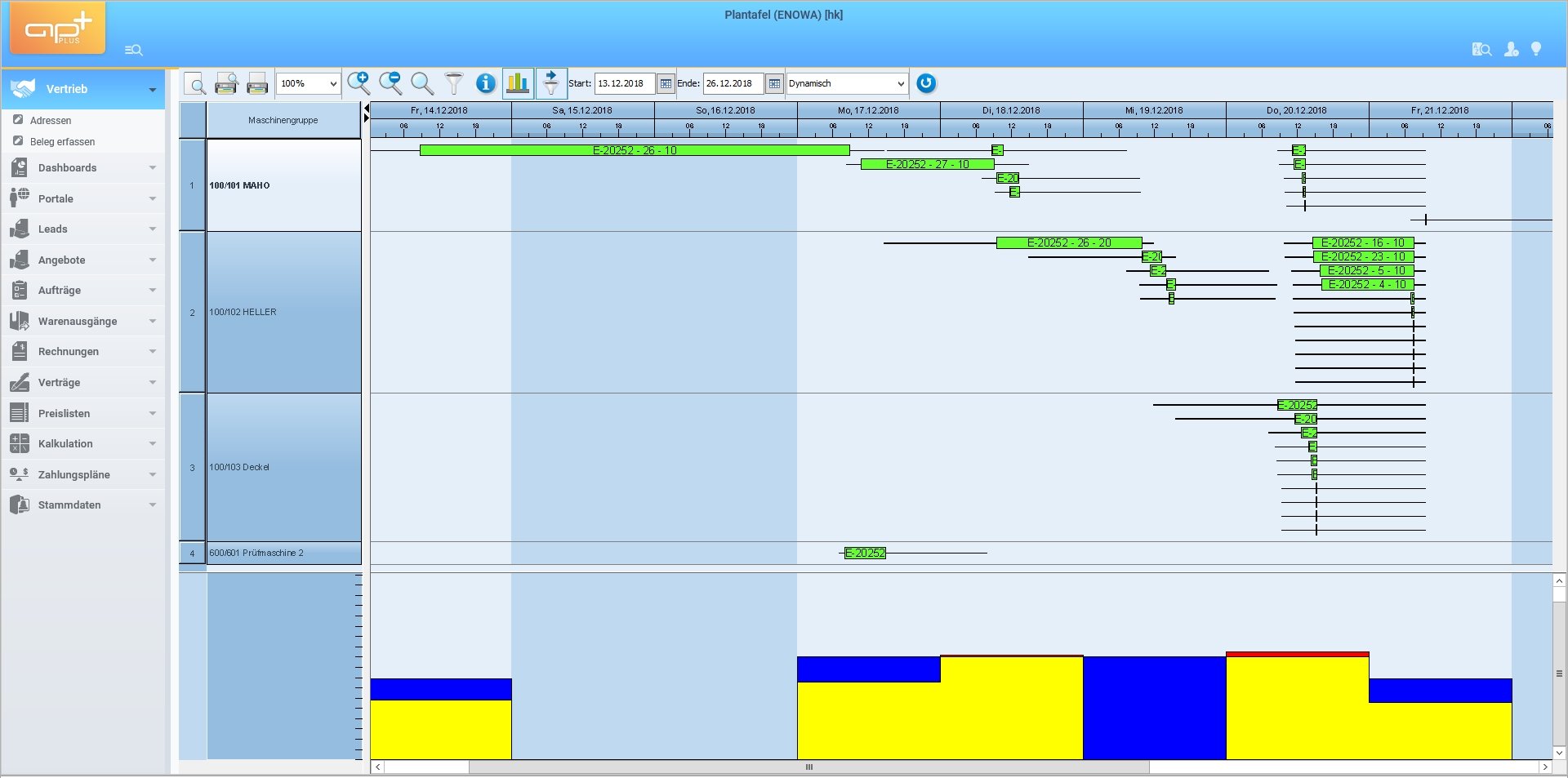Show the blue info icon details

[486, 83]
